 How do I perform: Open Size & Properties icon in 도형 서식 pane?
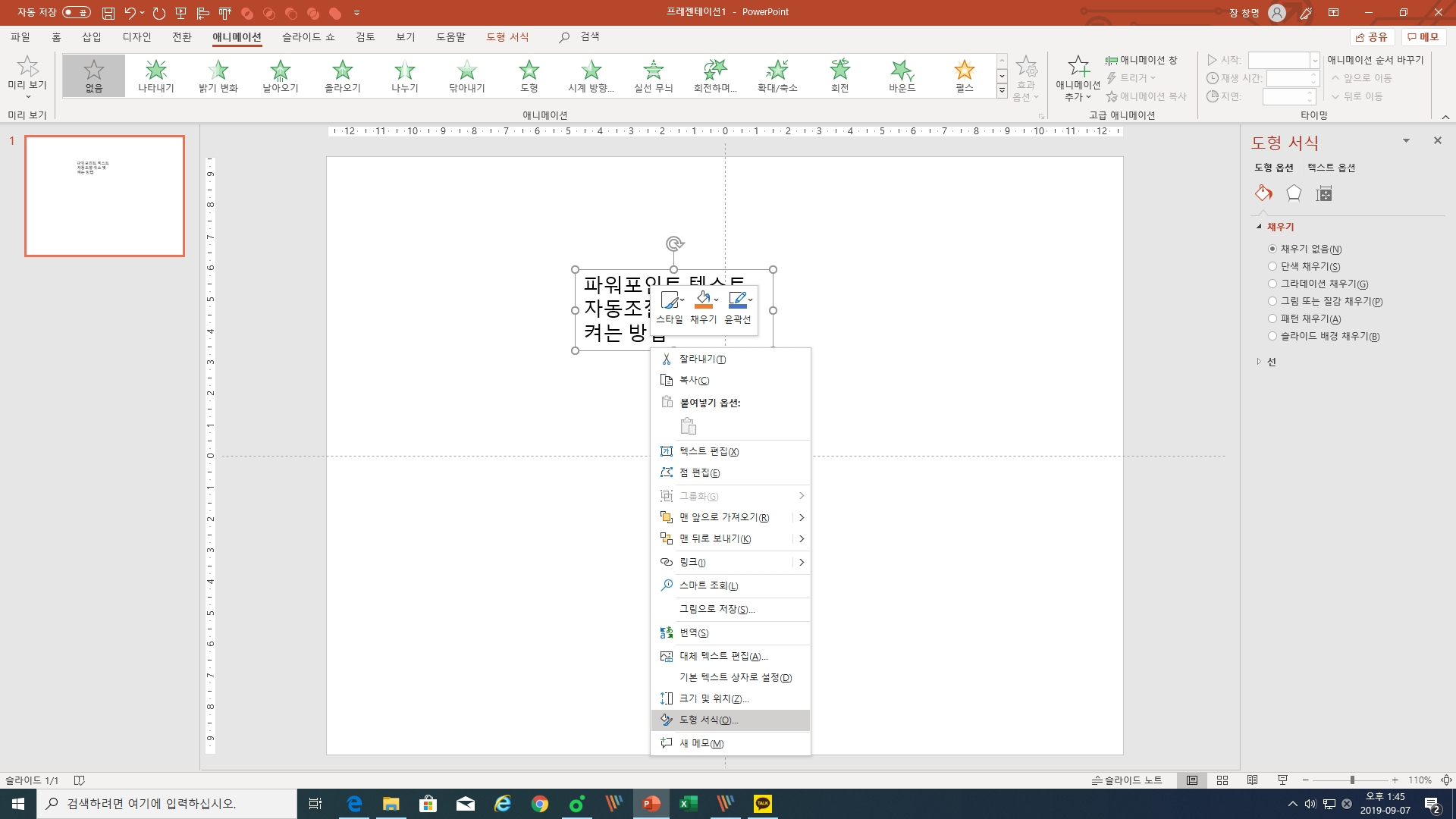[1324, 194]
